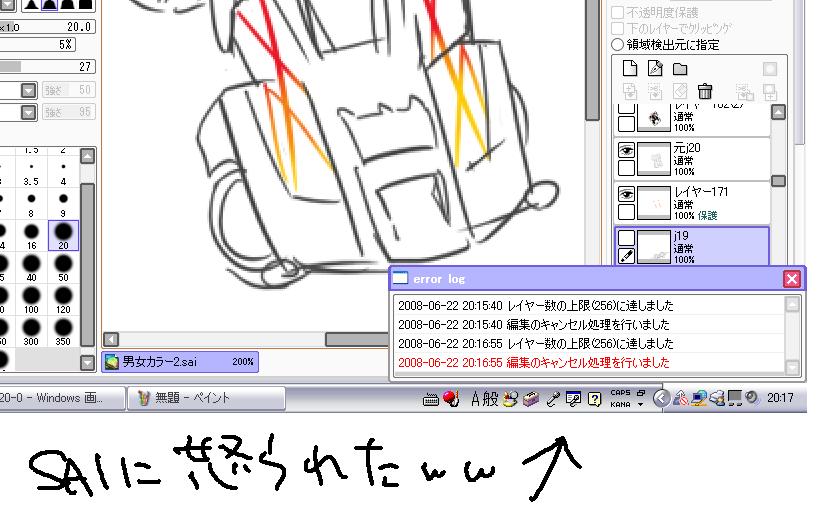The width and height of the screenshot is (833, 527).
Task: Click brush size list scroll up arrow
Action: pos(87,156)
